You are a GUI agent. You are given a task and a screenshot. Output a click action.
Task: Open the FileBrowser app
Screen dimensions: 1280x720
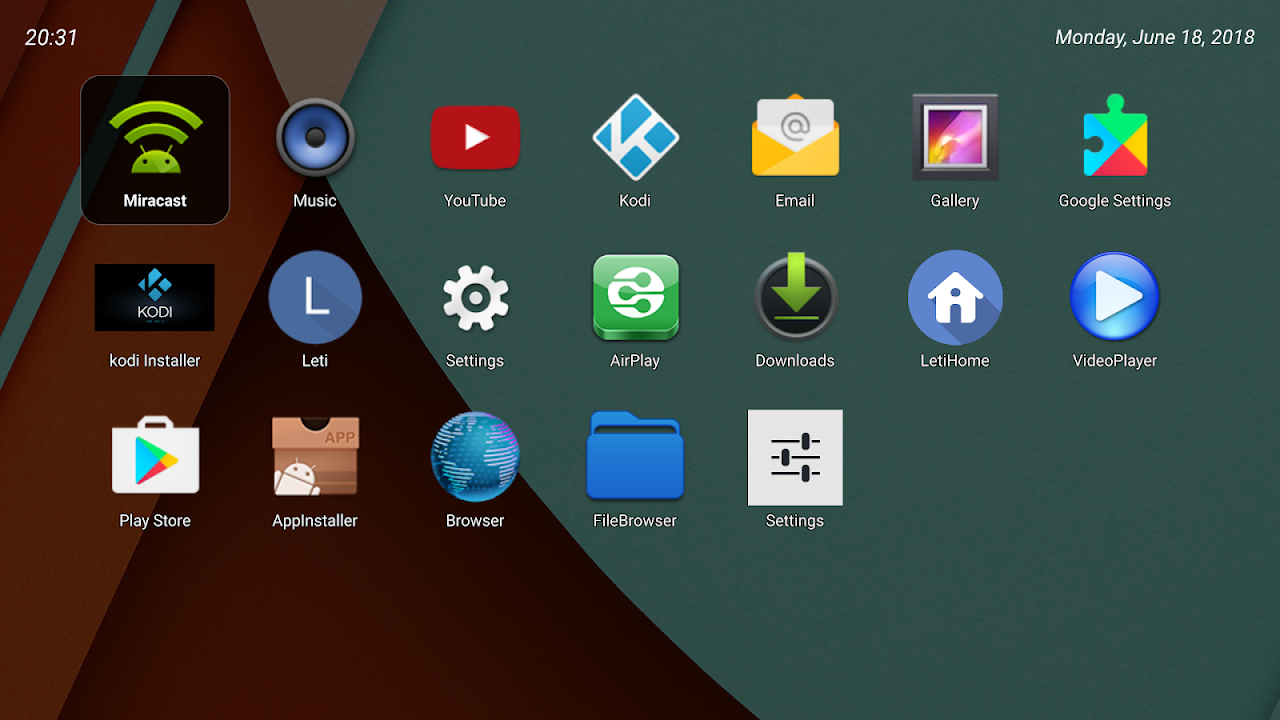coord(635,457)
